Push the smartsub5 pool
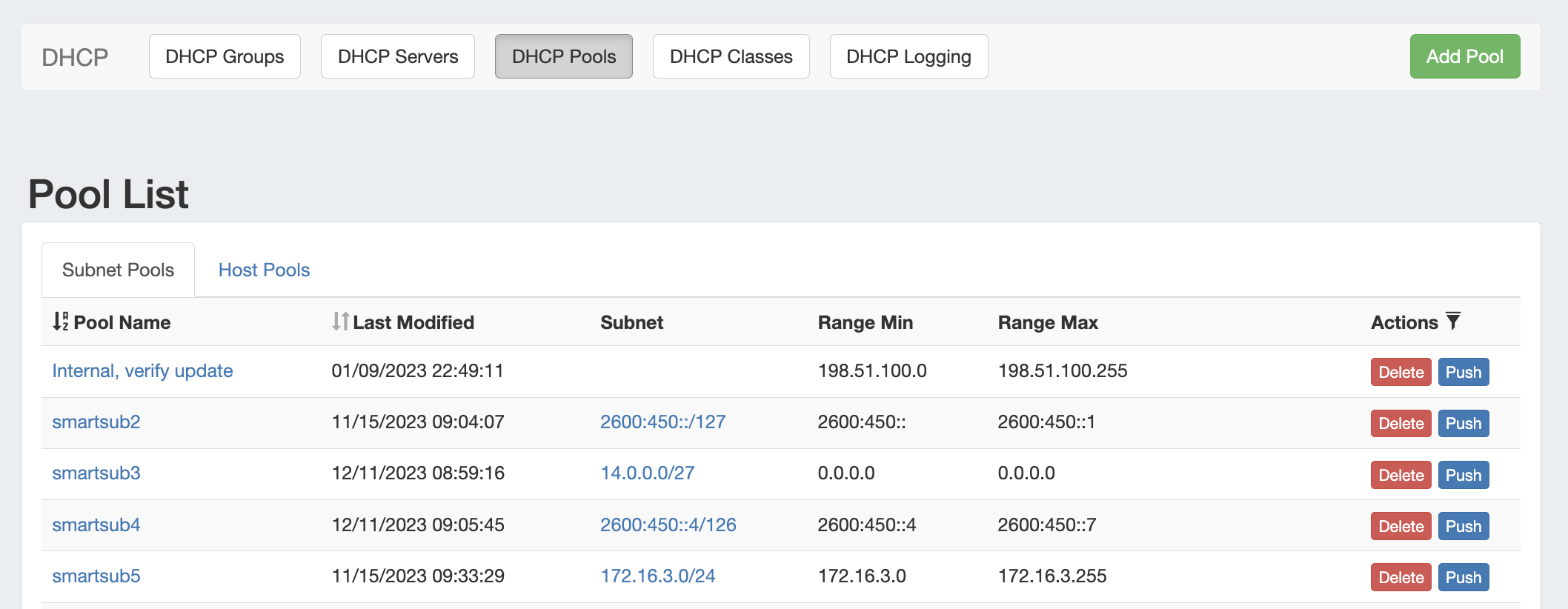1568x609 pixels. [x=1463, y=578]
